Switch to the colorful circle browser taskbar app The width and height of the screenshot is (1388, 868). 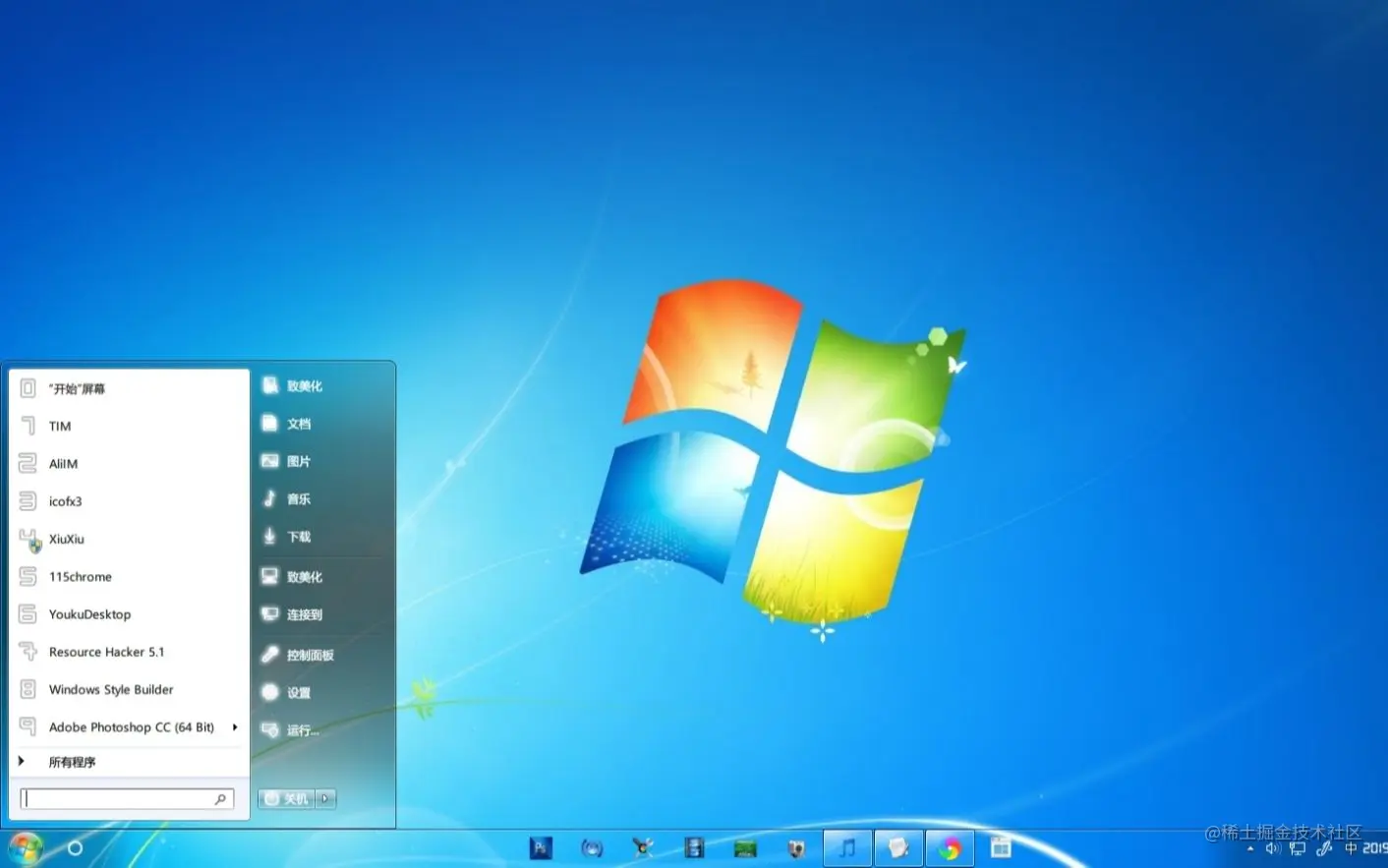coord(950,848)
